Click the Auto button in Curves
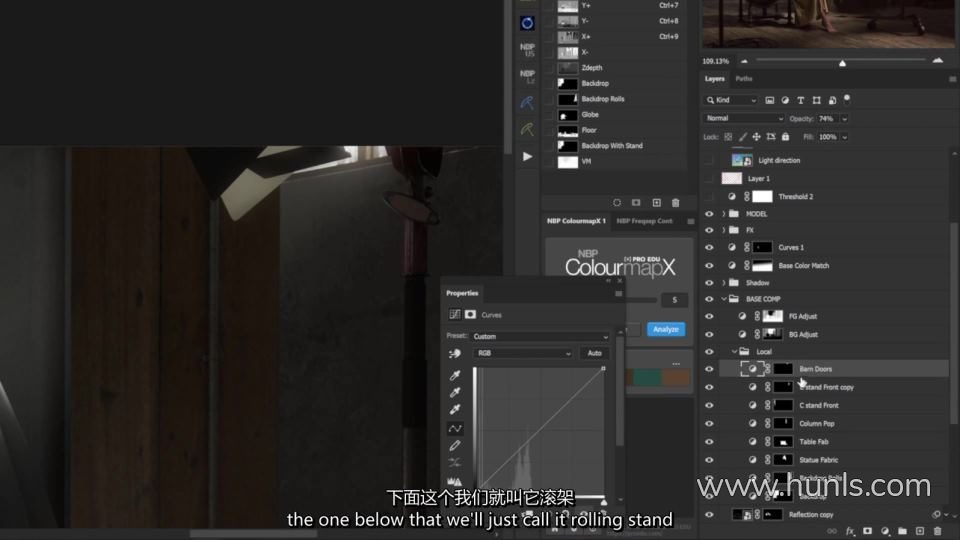This screenshot has width=960, height=540. [x=594, y=353]
